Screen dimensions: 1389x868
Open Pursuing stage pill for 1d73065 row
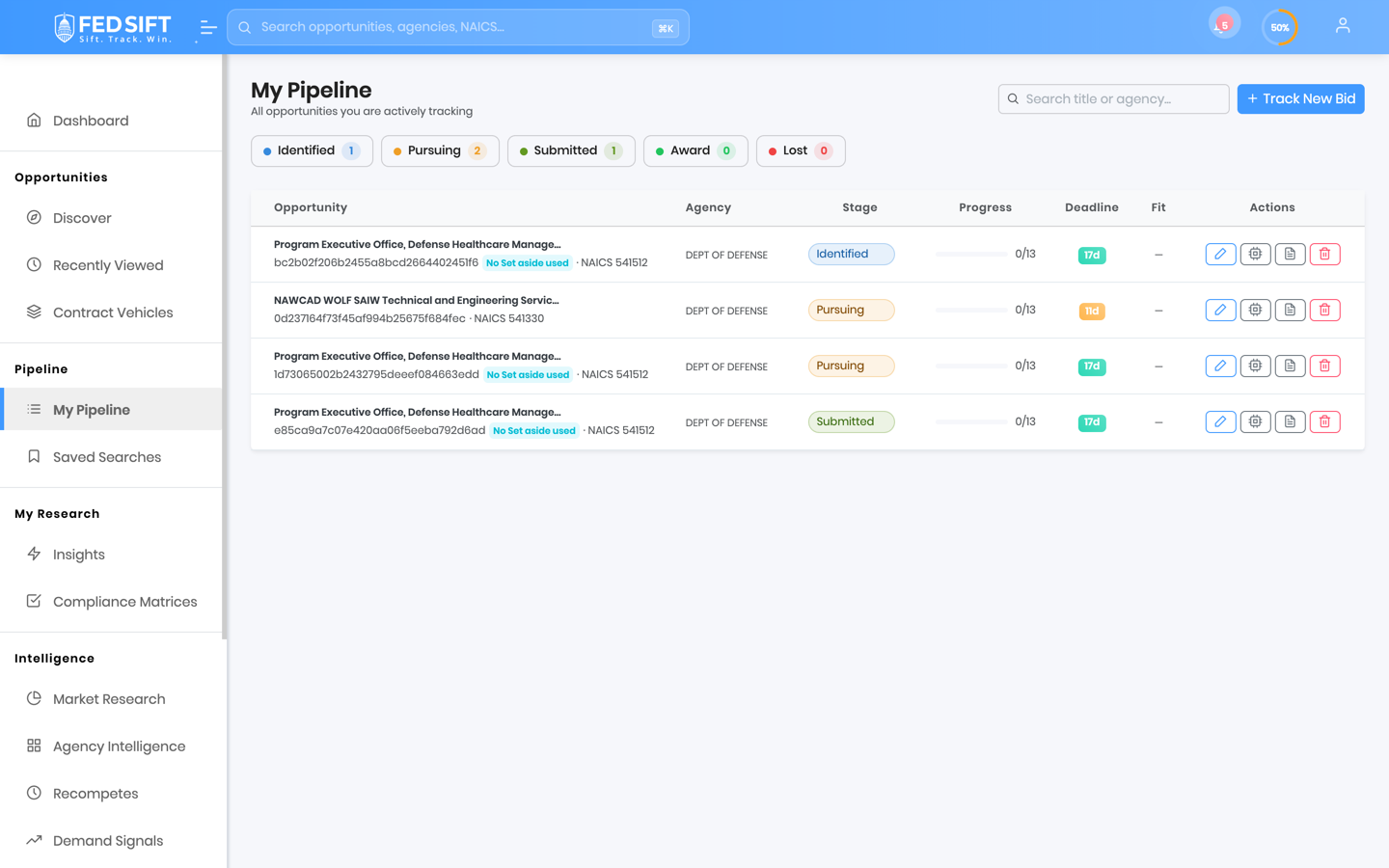[x=852, y=366]
